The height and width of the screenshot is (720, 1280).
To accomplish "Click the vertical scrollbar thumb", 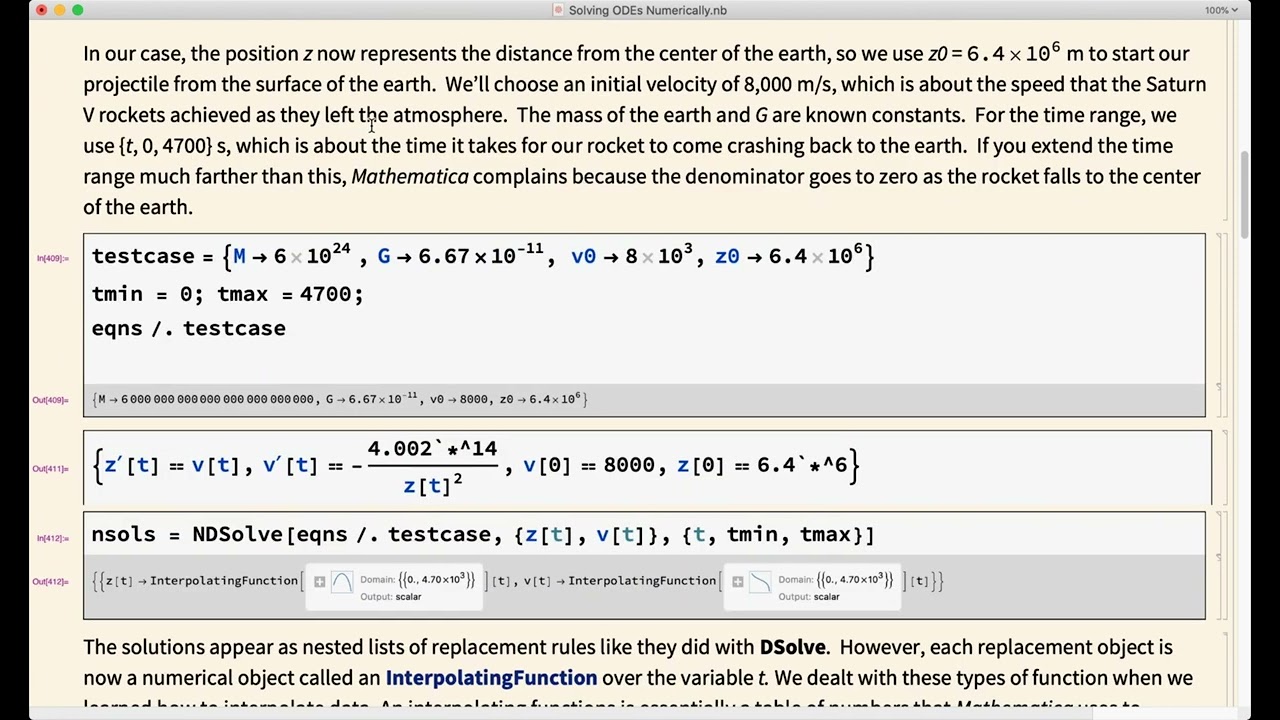I will tap(1245, 195).
